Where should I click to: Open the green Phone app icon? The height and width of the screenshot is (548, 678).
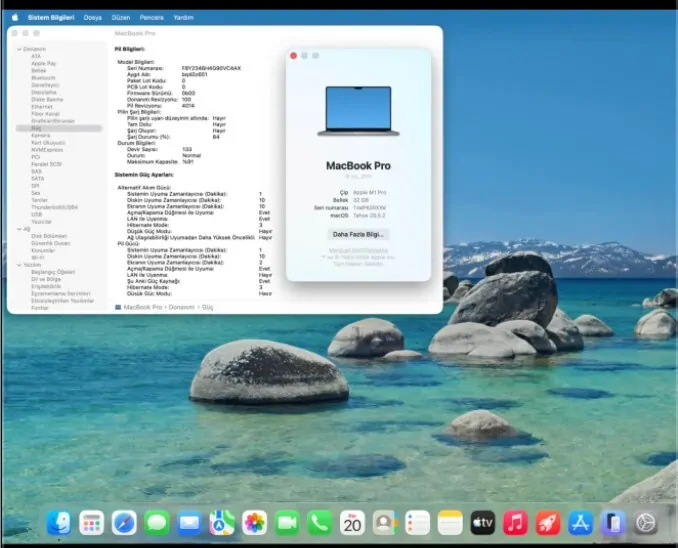(x=320, y=523)
